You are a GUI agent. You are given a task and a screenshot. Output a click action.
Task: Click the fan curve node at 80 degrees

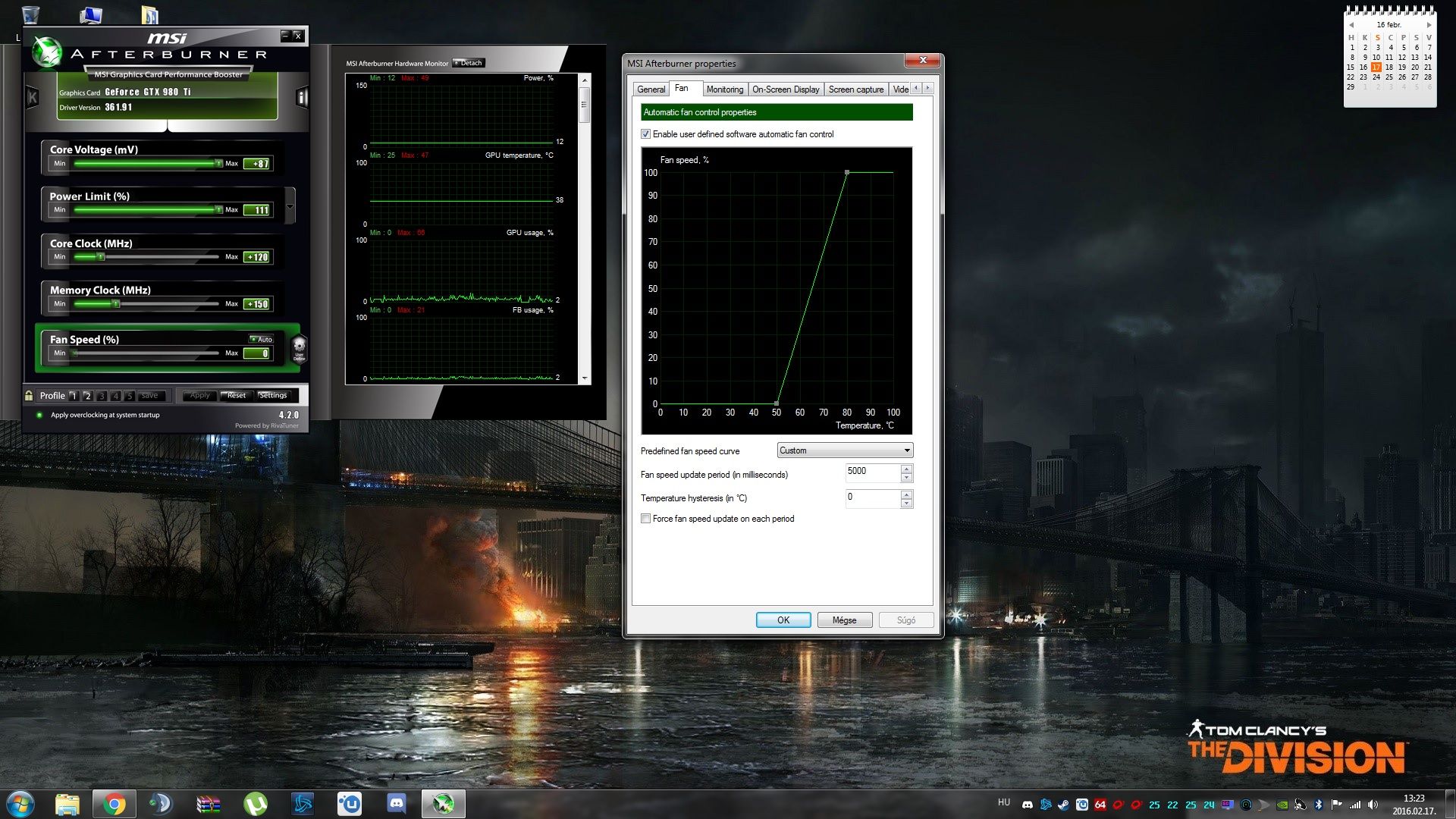click(x=847, y=172)
